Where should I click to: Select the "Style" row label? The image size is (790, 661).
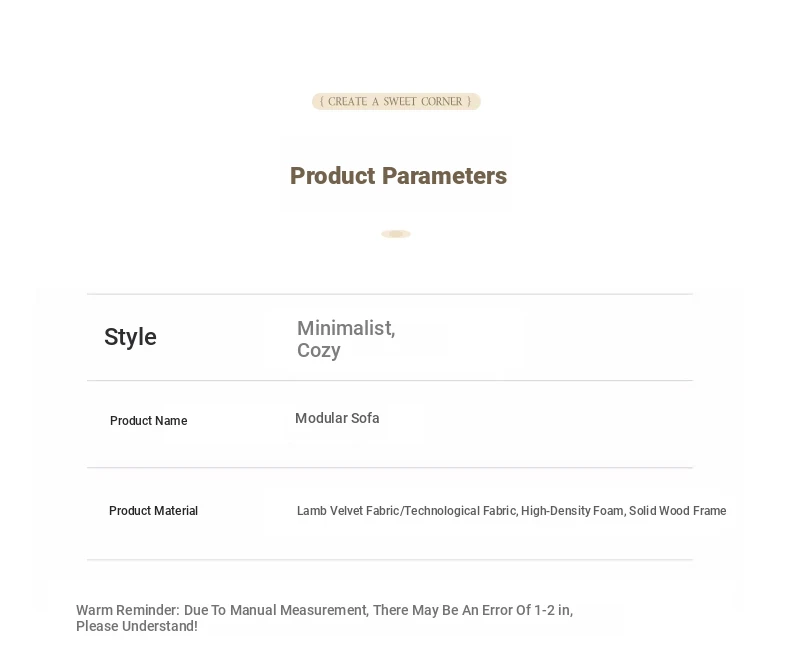coord(130,337)
